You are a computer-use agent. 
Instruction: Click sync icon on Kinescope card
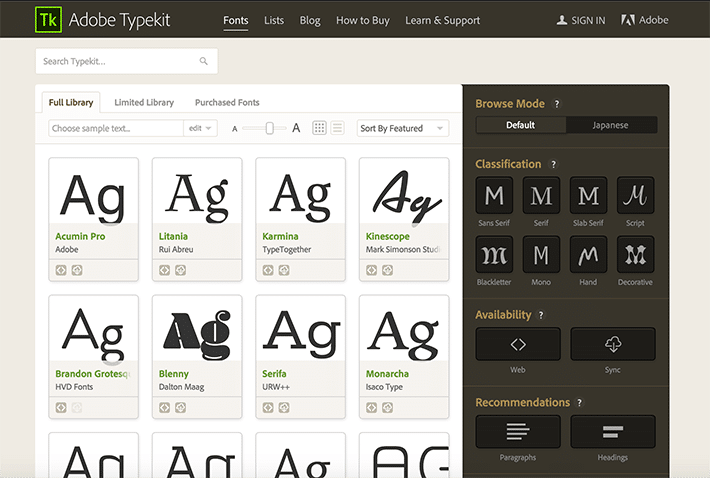tap(388, 270)
